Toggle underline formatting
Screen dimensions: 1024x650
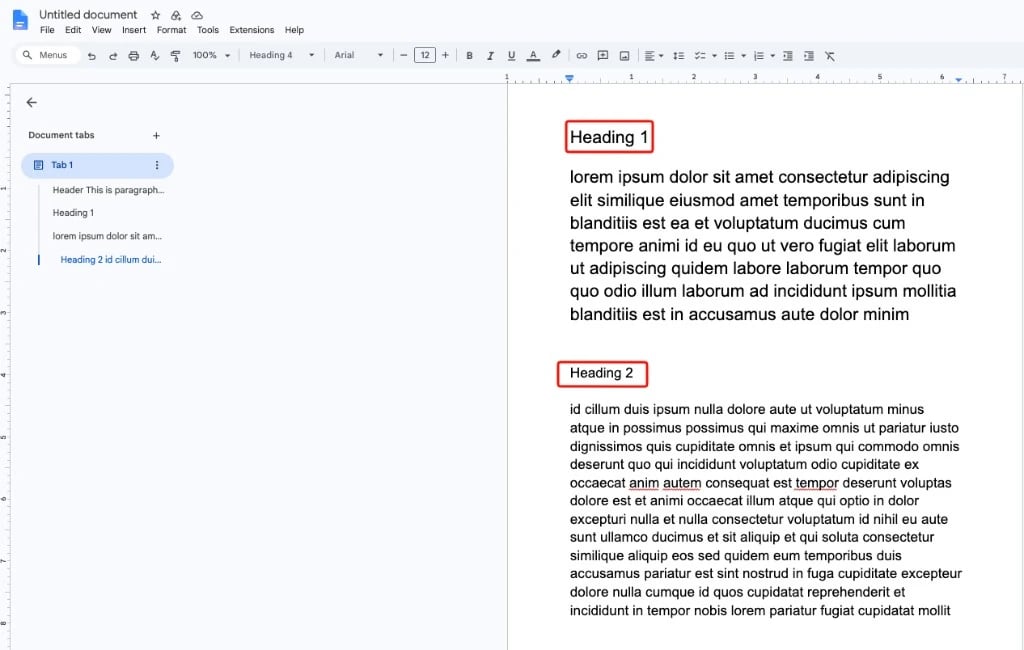pos(511,56)
